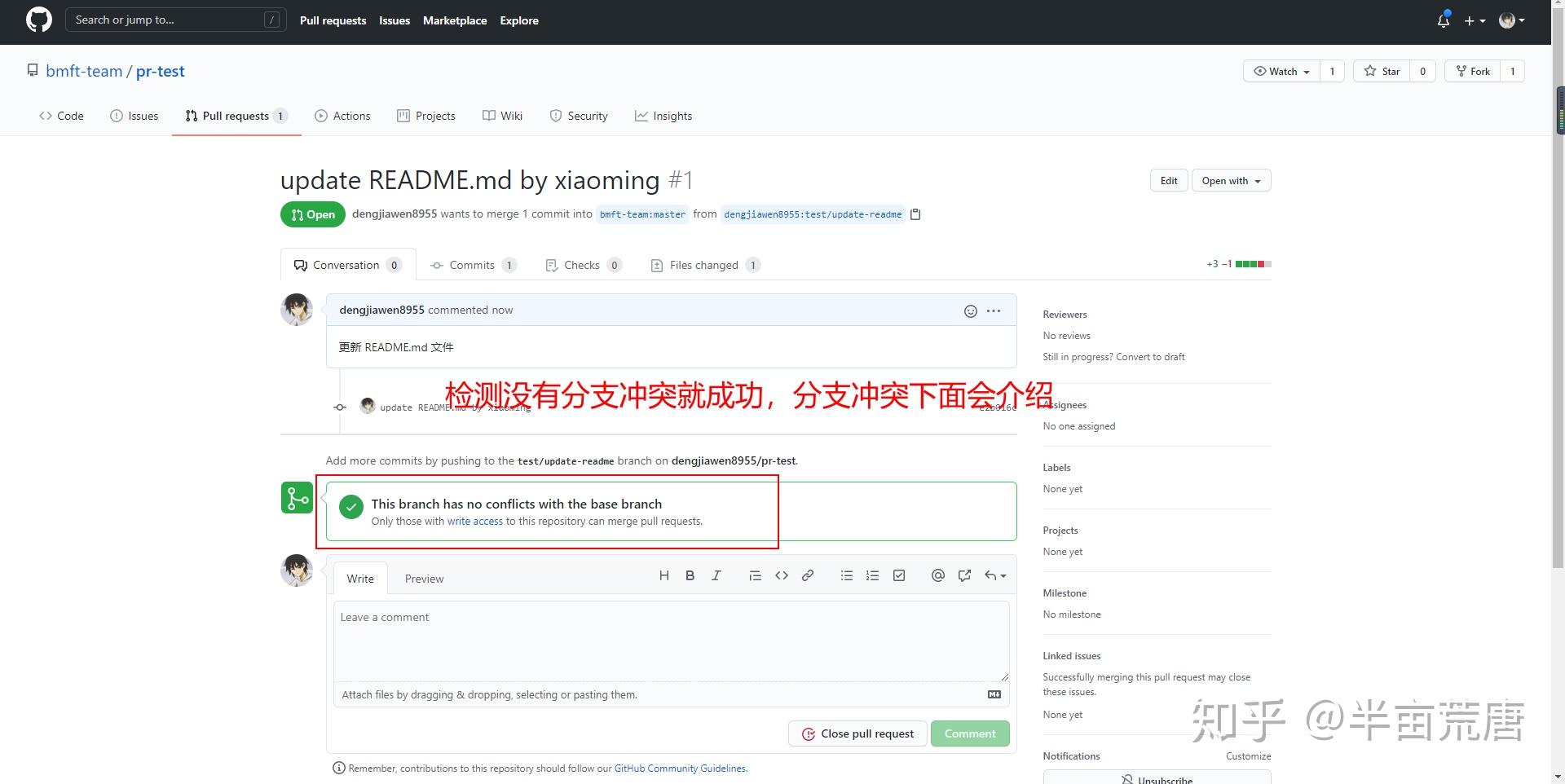Insert a link

click(807, 575)
